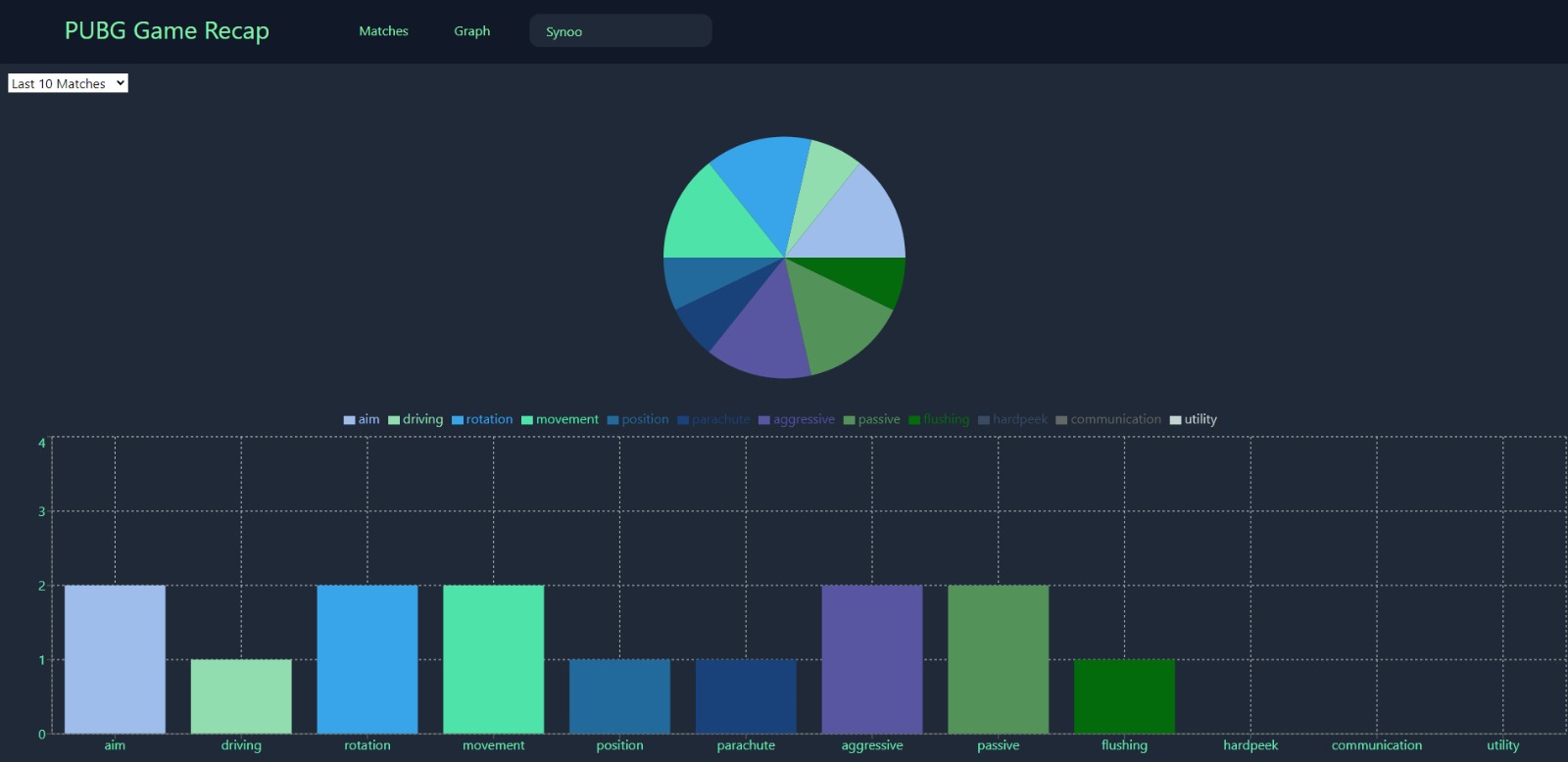Open the PUBG Game Recap home link

click(x=167, y=31)
